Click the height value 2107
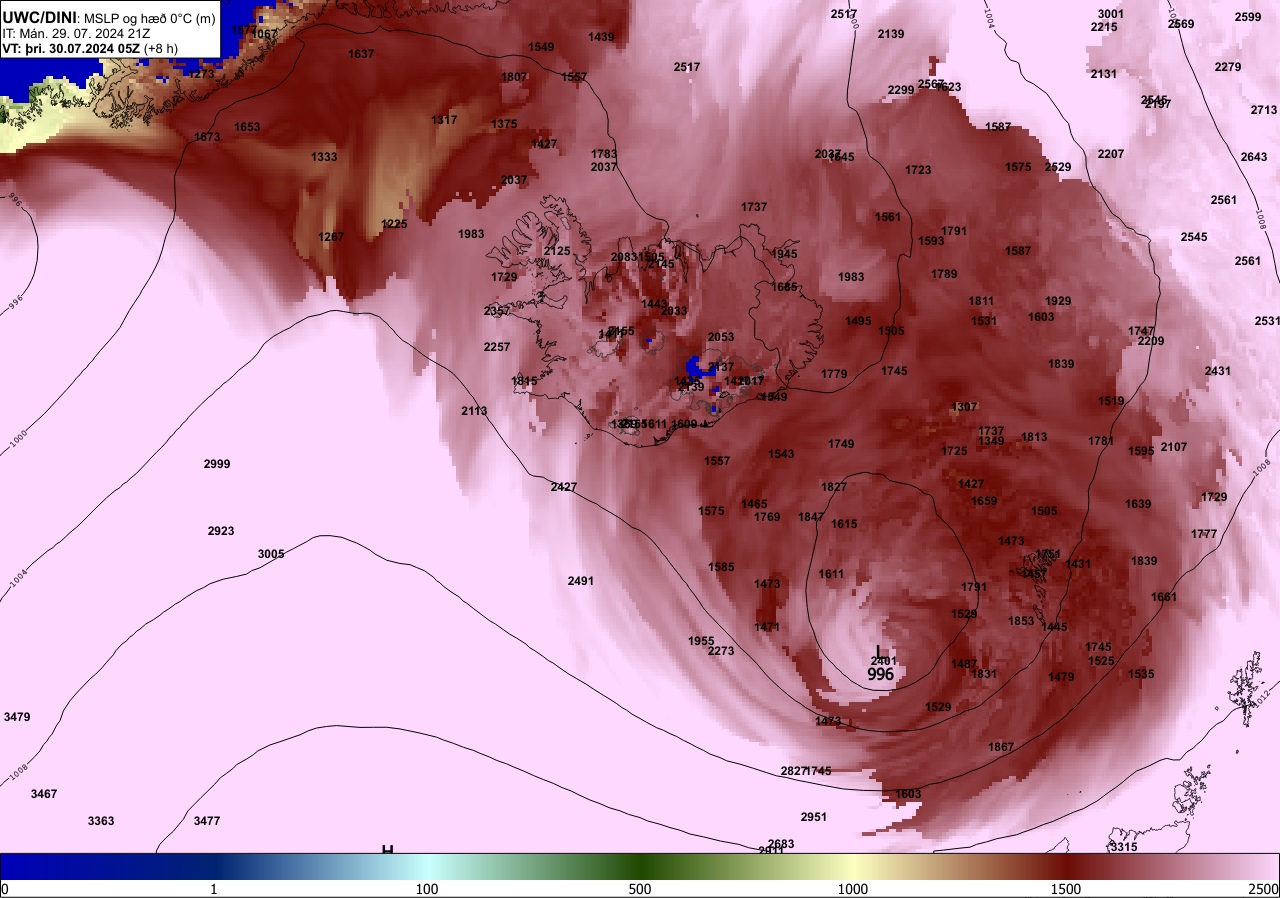This screenshot has height=898, width=1280. [1174, 447]
